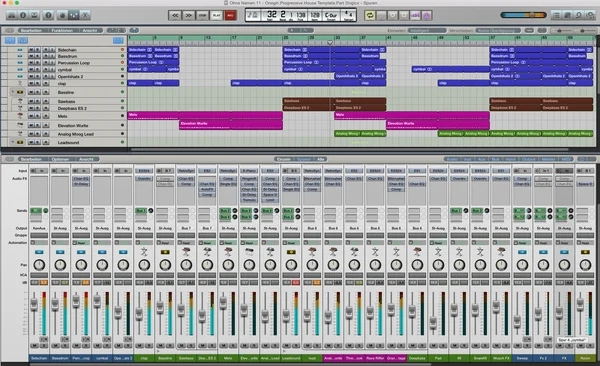
Task: Mute the Melo track in track header
Action: click(x=31, y=116)
